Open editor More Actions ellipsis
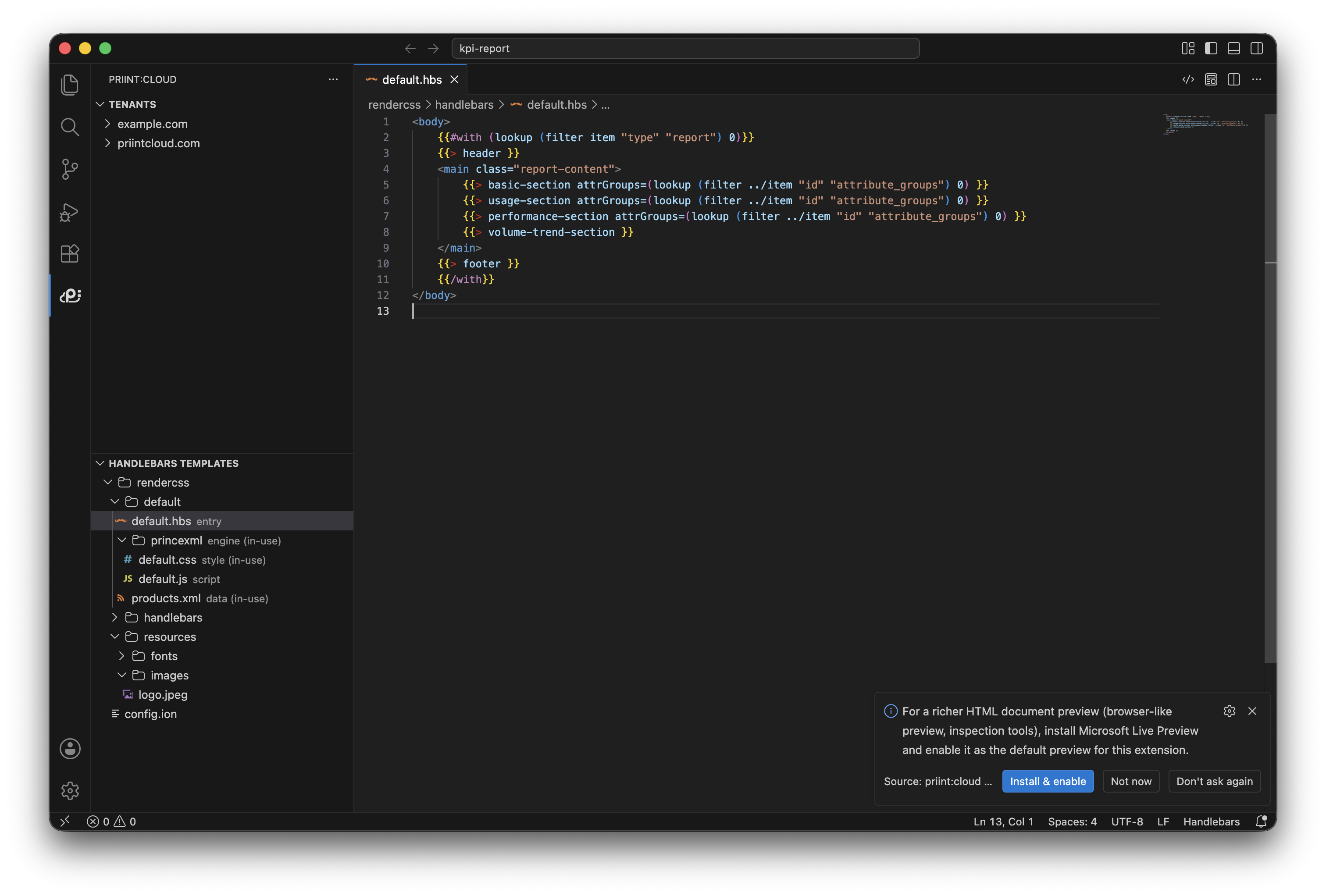 1256,80
